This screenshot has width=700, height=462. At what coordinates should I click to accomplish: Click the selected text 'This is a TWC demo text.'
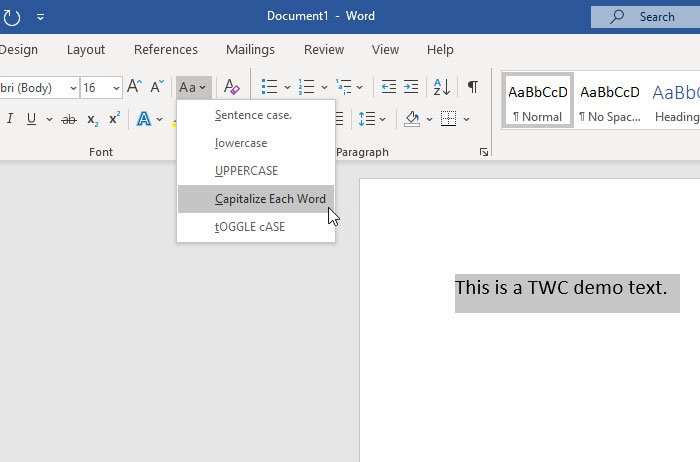click(x=561, y=287)
